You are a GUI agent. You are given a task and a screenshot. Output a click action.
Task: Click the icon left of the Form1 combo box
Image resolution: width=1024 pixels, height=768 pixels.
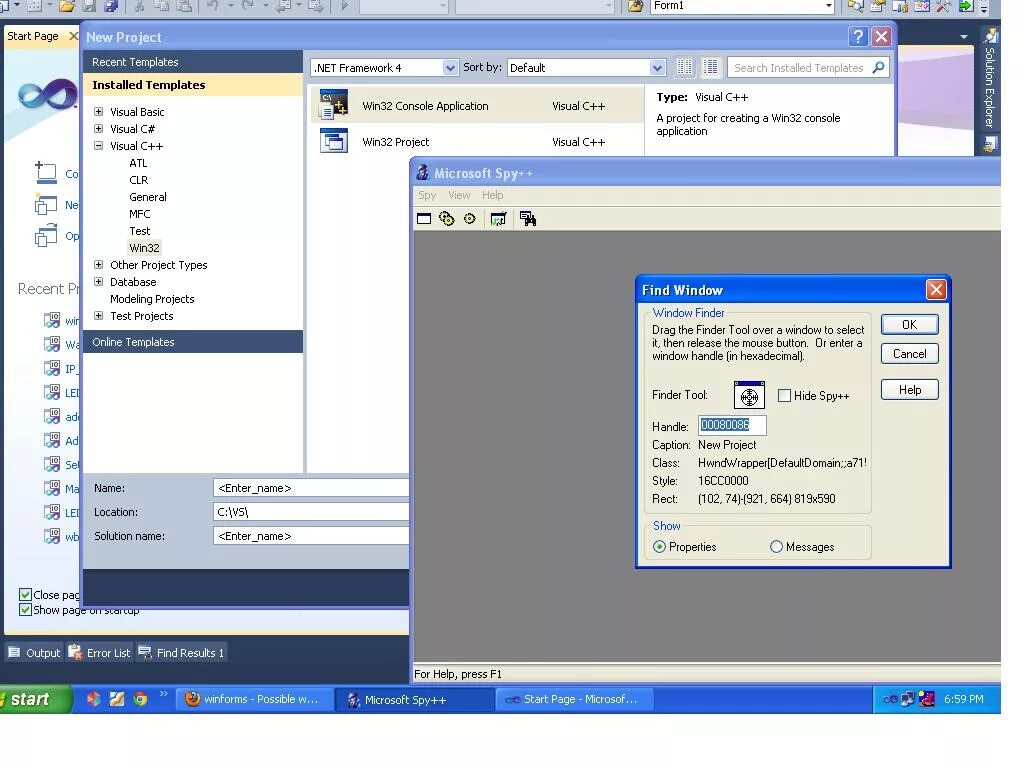(635, 6)
